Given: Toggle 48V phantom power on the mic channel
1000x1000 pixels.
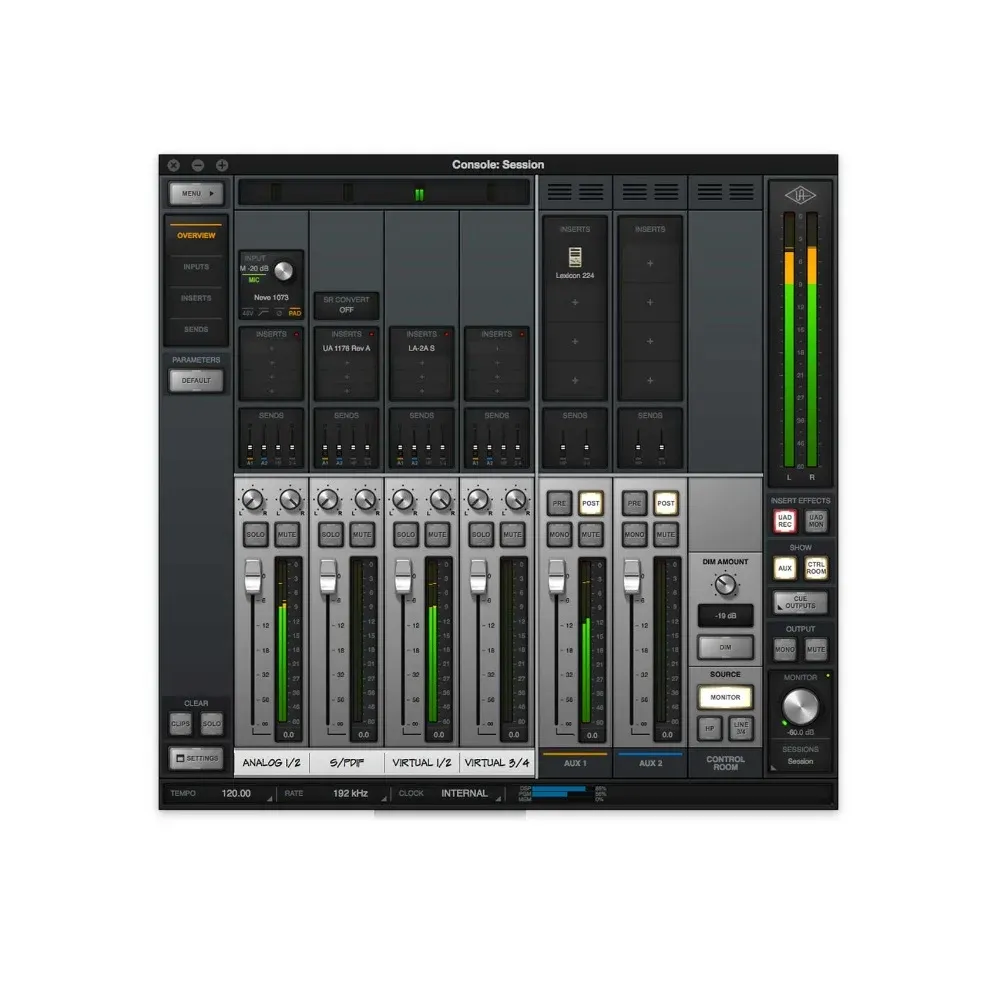Looking at the screenshot, I should pyautogui.click(x=248, y=313).
